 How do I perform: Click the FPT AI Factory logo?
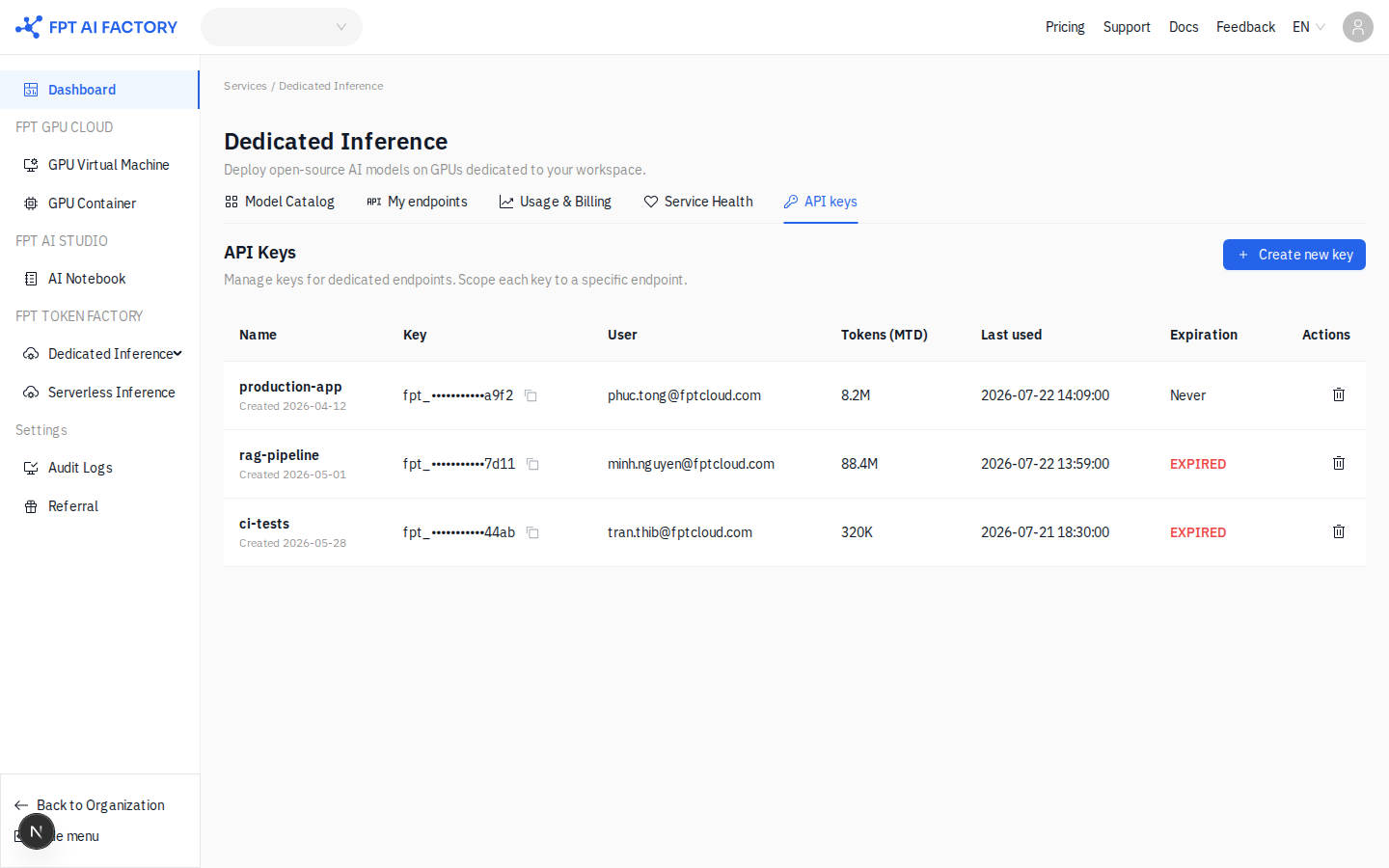tap(96, 27)
